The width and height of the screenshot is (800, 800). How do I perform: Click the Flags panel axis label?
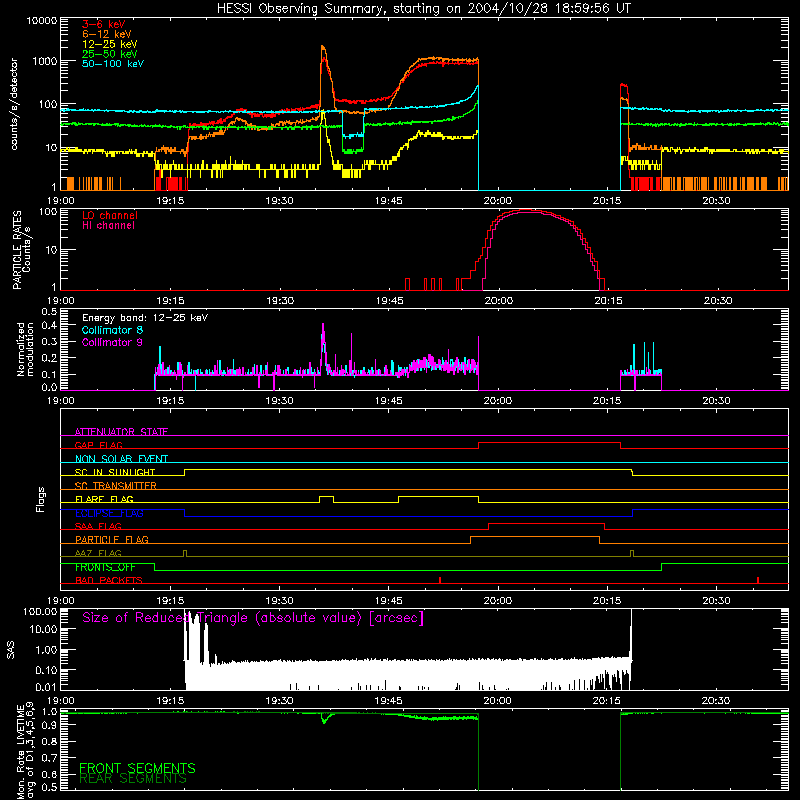coord(40,500)
